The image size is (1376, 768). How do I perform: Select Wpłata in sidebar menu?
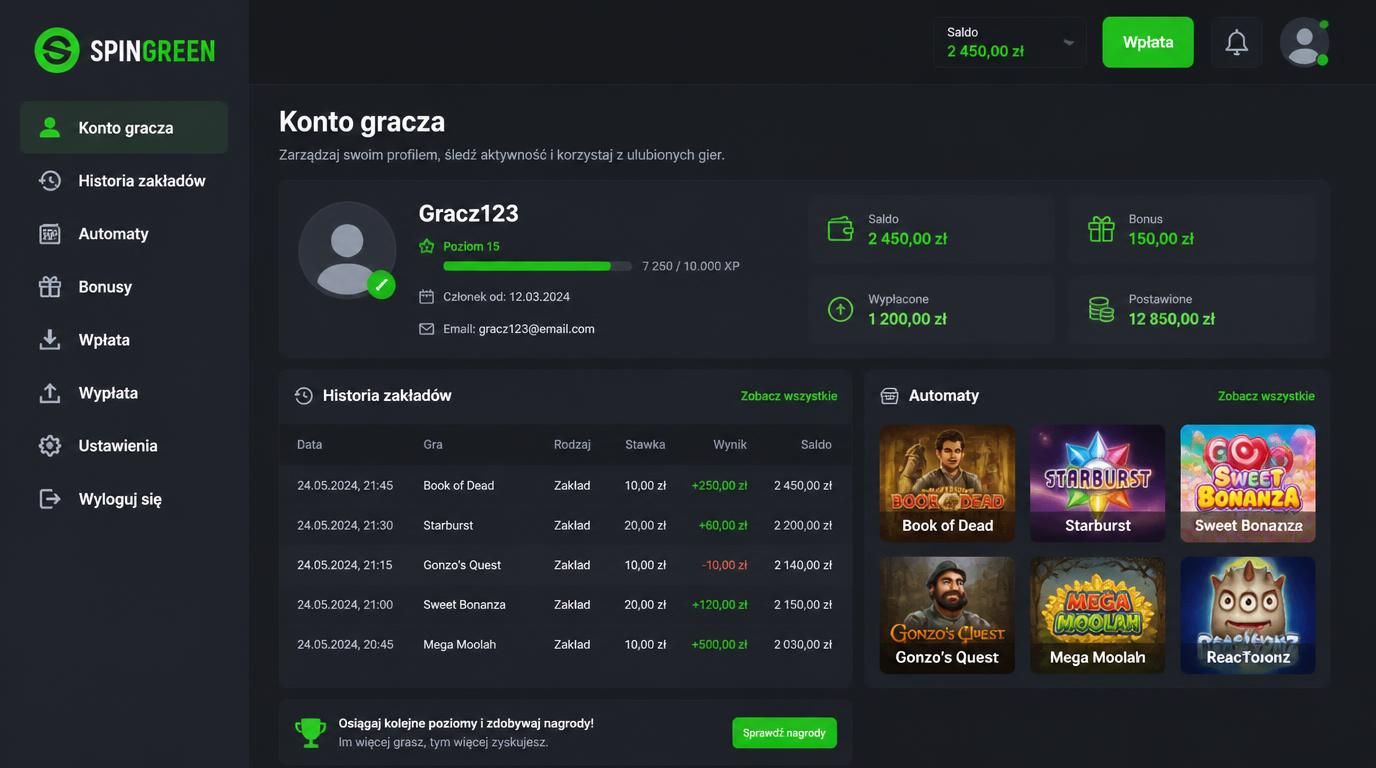pos(124,339)
